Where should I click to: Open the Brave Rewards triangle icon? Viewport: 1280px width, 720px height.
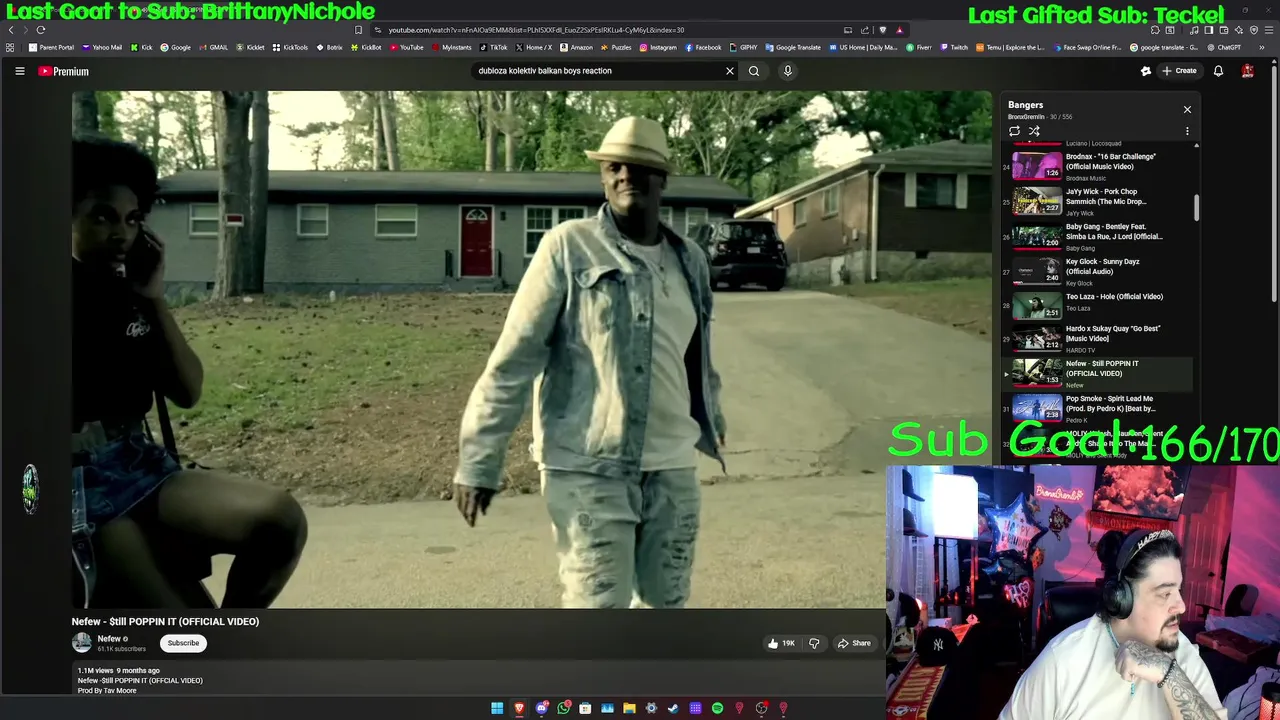pyautogui.click(x=899, y=30)
